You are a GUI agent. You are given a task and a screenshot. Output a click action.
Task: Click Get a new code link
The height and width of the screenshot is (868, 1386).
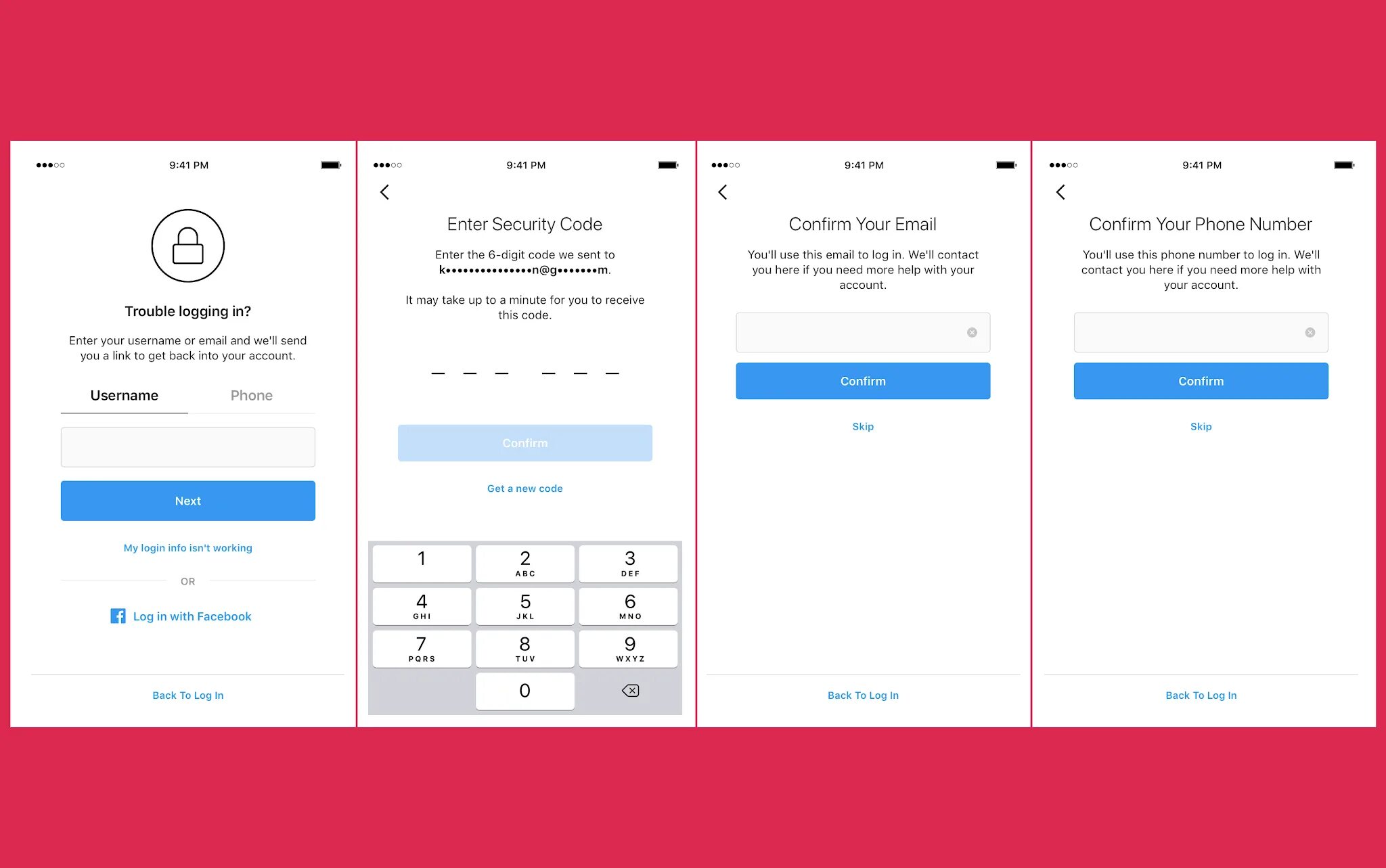[524, 488]
